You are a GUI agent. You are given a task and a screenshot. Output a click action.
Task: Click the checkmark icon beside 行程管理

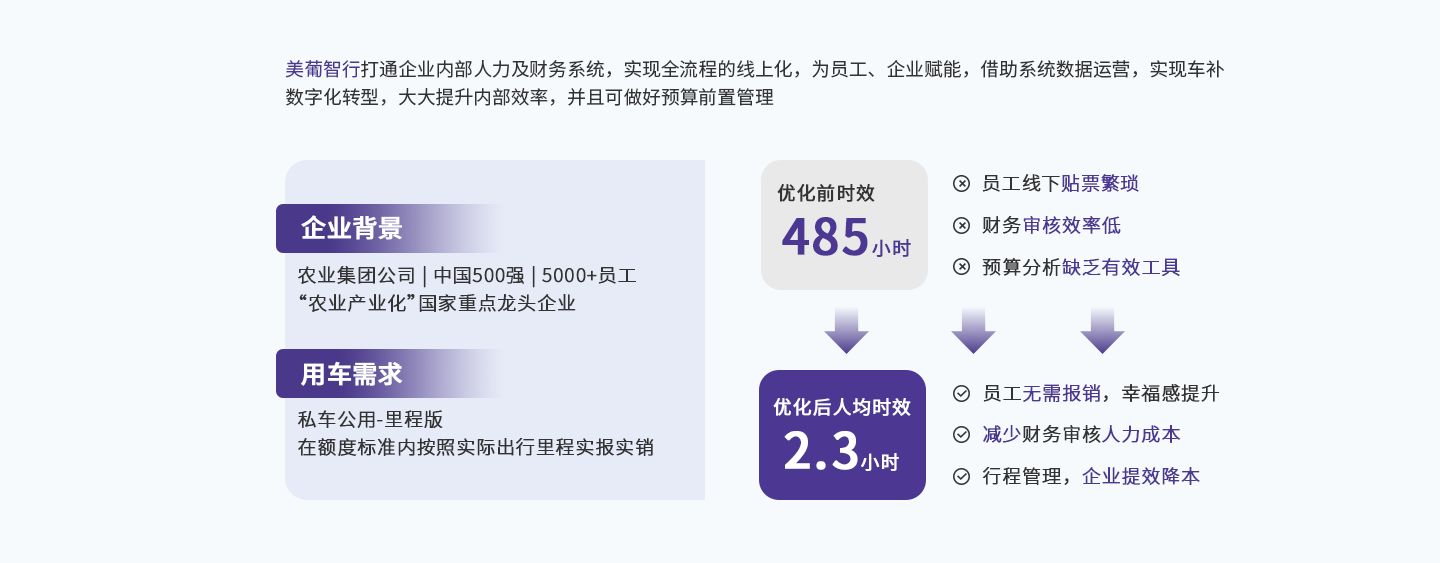click(x=961, y=476)
